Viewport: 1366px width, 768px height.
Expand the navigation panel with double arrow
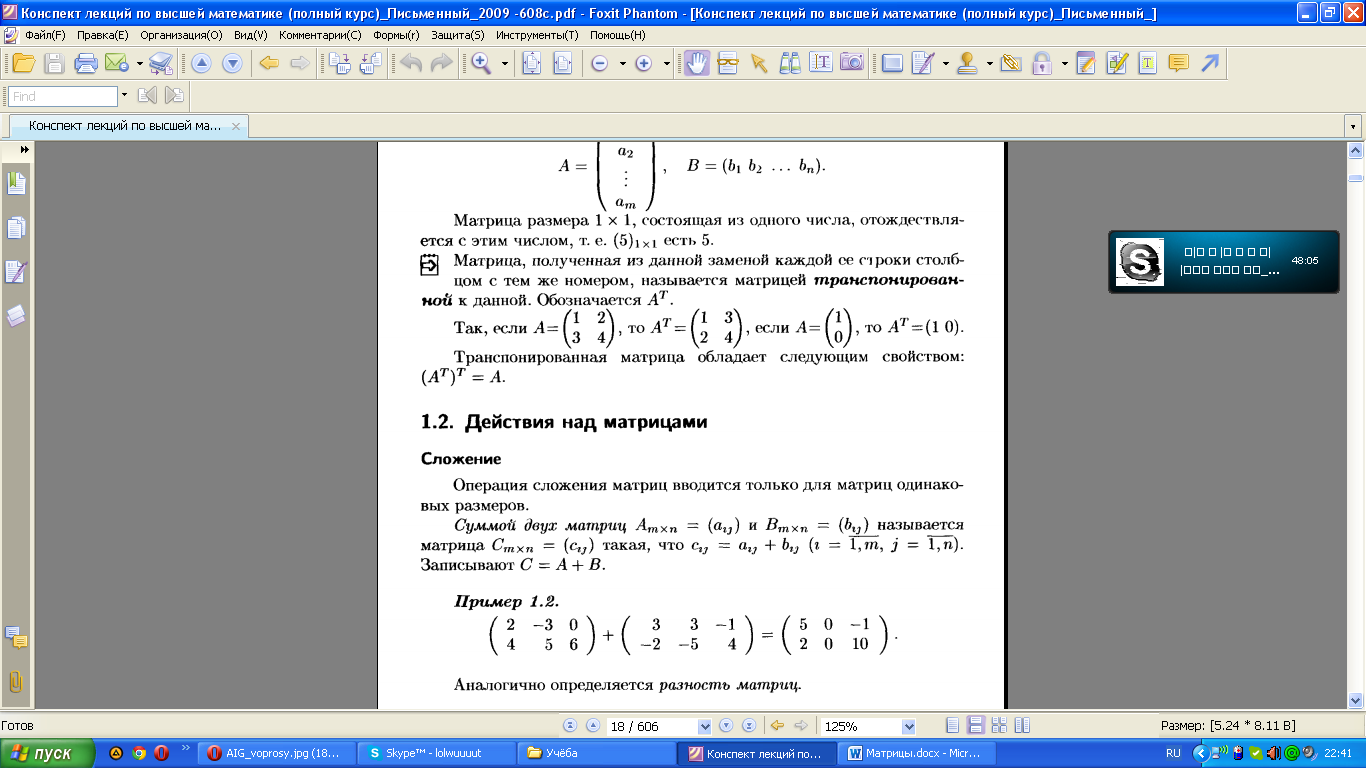pos(25,149)
